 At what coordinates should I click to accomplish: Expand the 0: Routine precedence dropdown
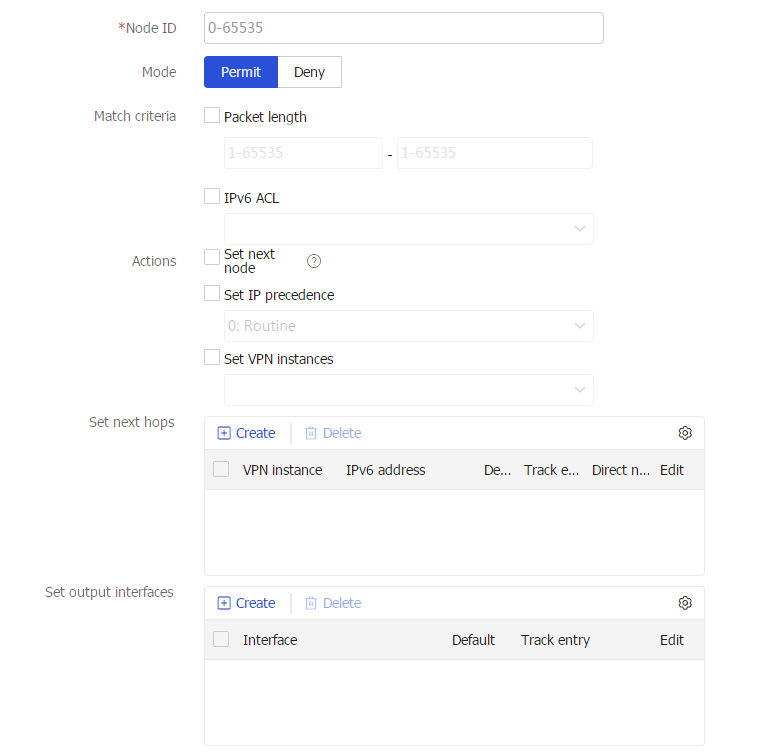click(x=409, y=326)
